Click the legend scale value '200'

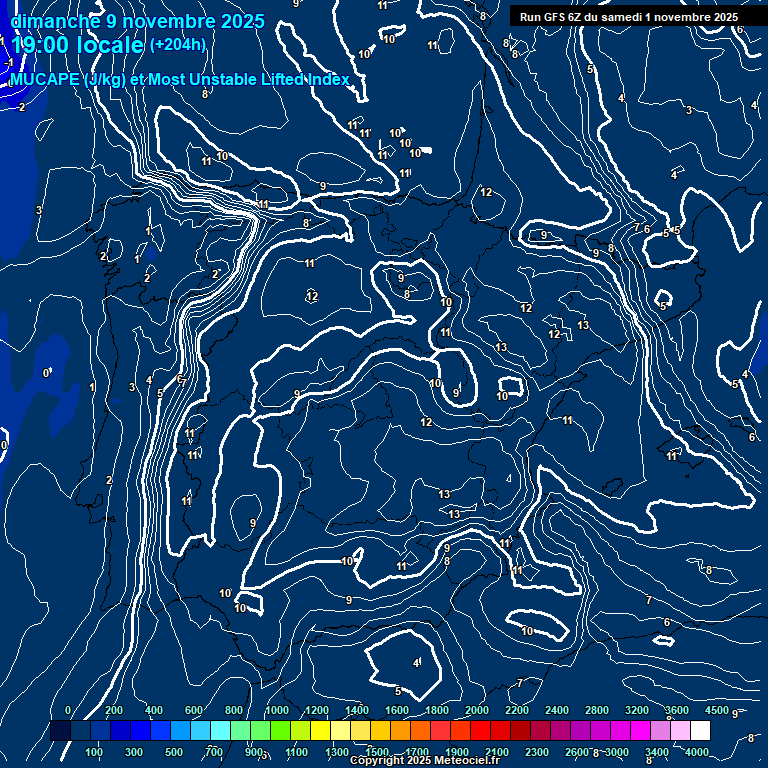click(x=114, y=710)
